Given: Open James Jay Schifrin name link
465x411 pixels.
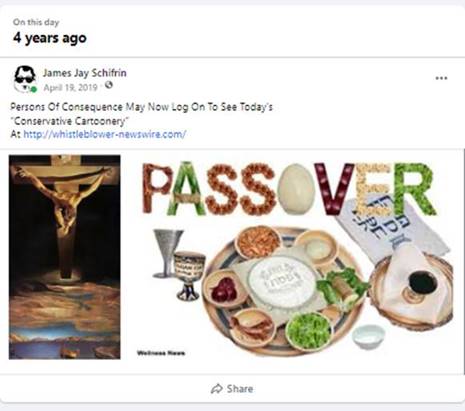Looking at the screenshot, I should [x=85, y=73].
